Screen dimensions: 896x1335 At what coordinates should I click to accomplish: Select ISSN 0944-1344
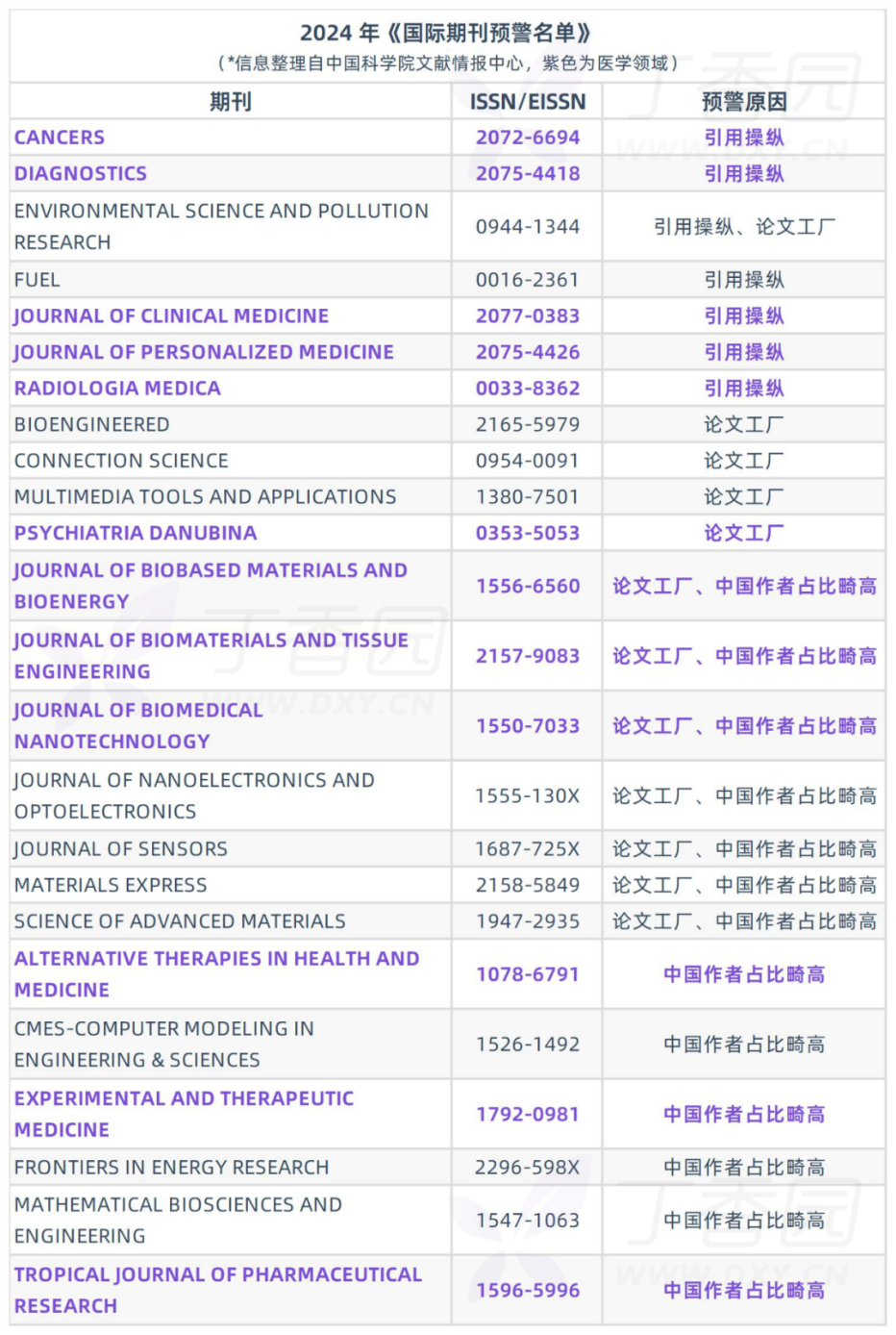[x=528, y=227]
